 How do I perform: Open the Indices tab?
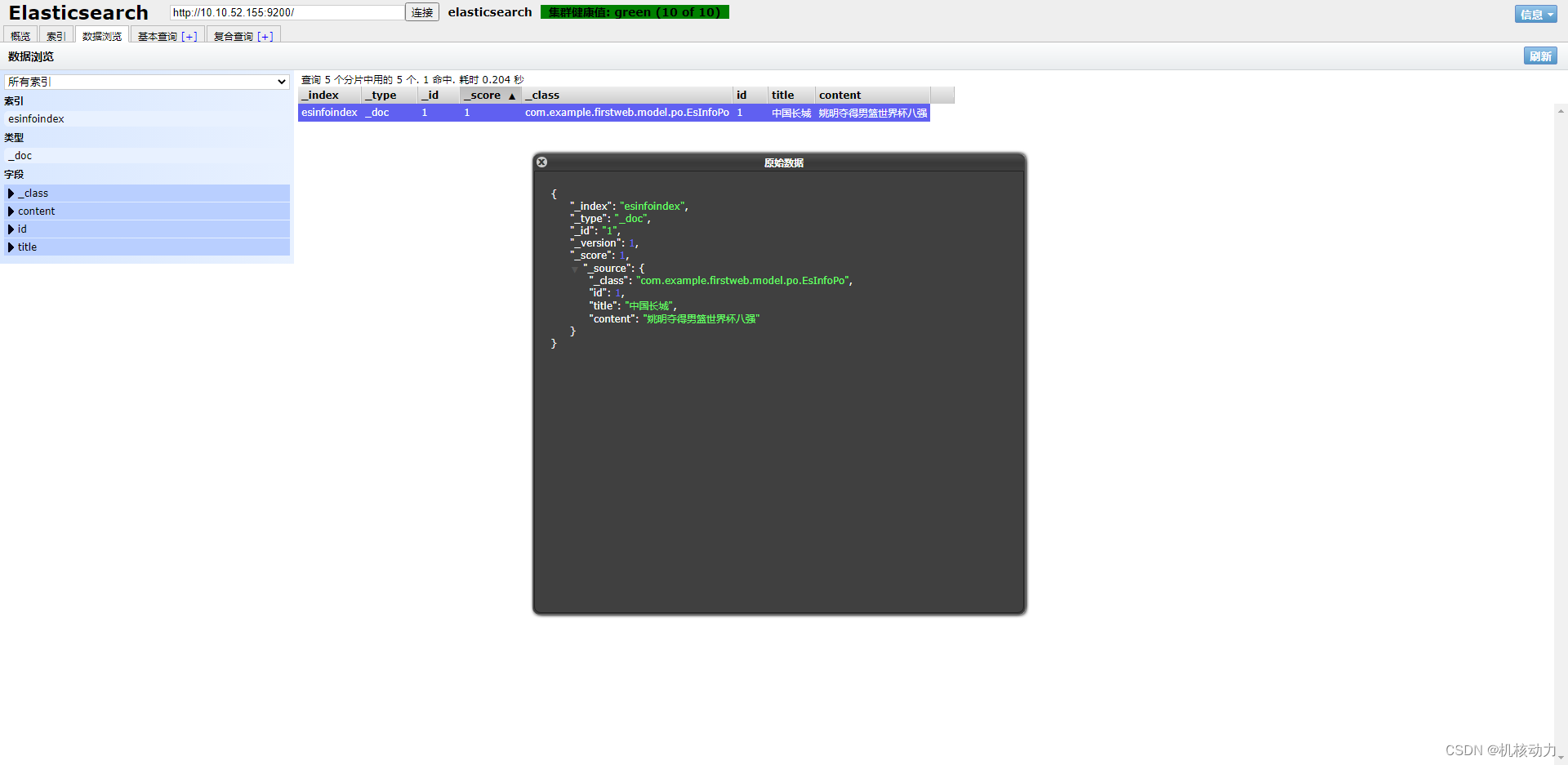pyautogui.click(x=56, y=36)
